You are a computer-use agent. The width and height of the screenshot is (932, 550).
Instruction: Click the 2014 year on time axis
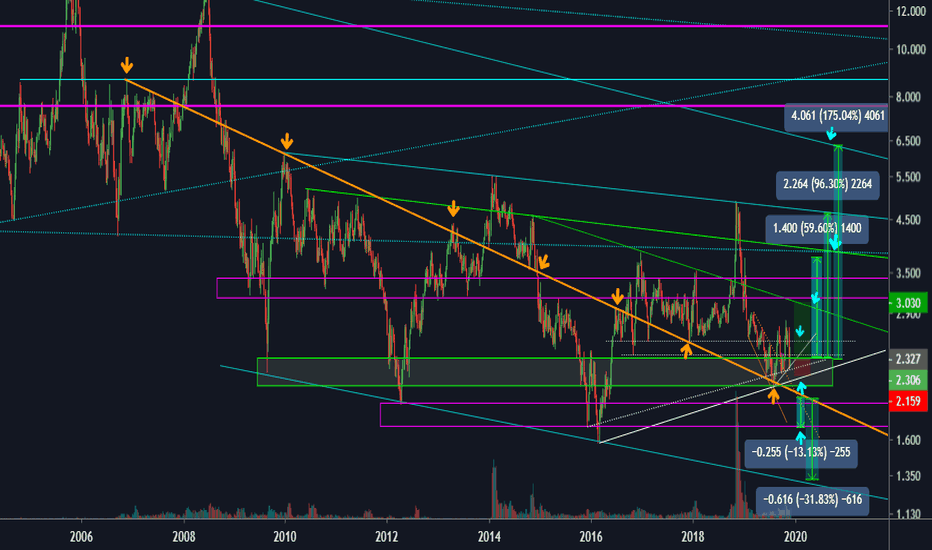[489, 537]
